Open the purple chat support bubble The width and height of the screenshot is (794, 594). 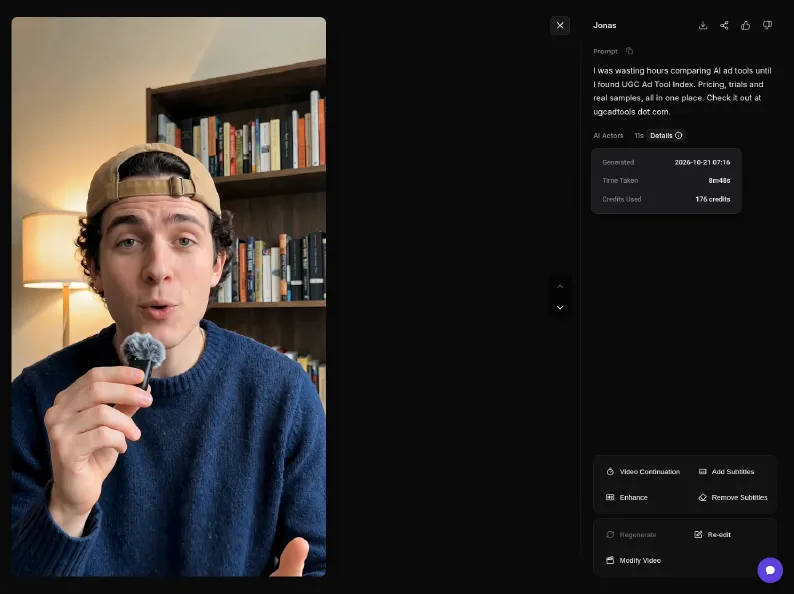click(770, 570)
